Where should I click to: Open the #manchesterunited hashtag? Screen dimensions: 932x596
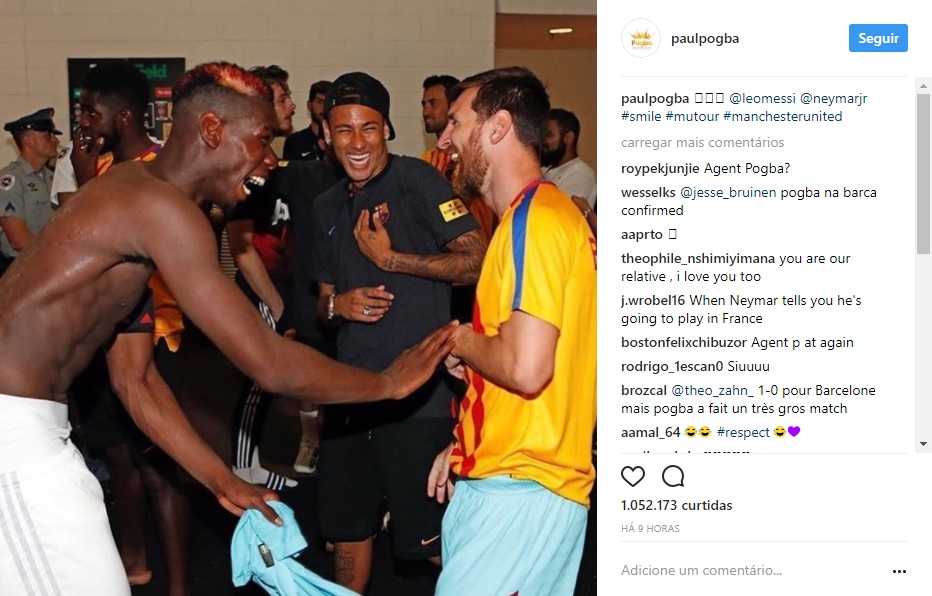(782, 116)
